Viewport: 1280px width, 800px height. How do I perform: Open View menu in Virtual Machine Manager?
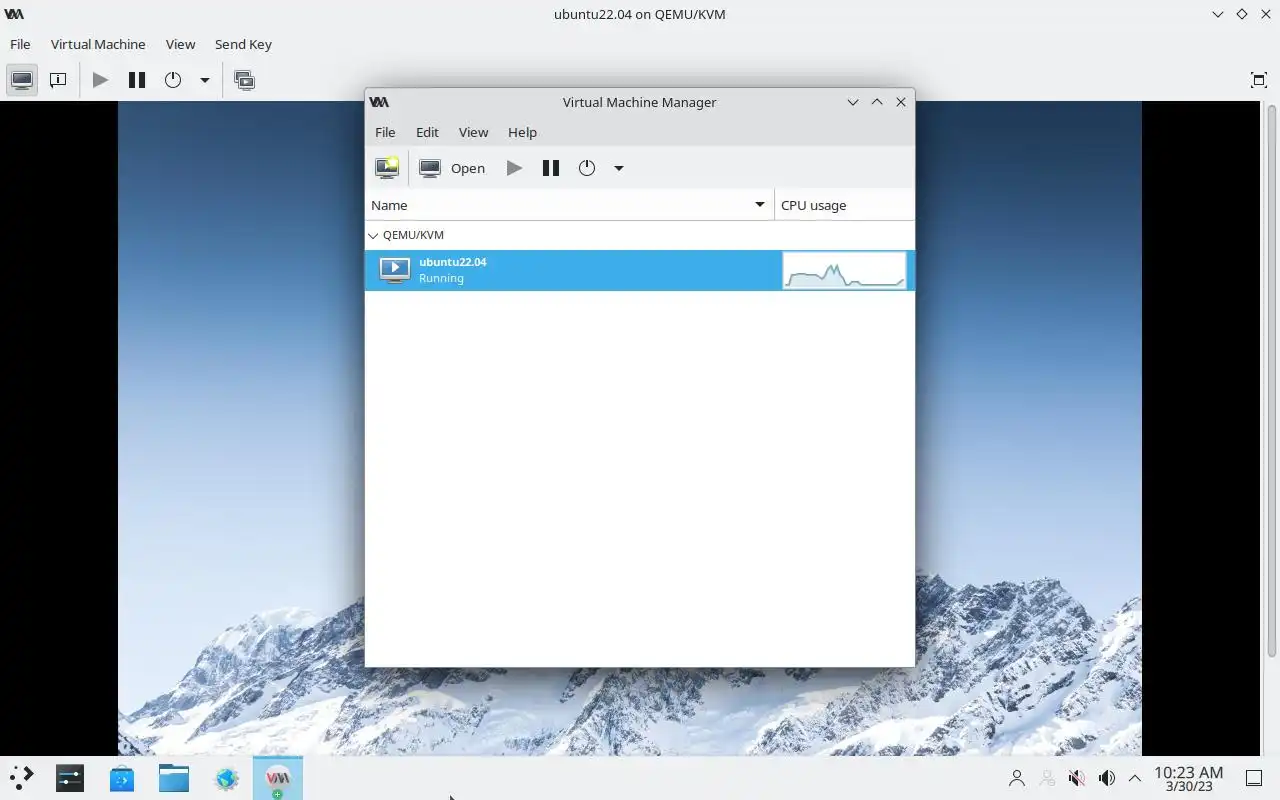(473, 132)
